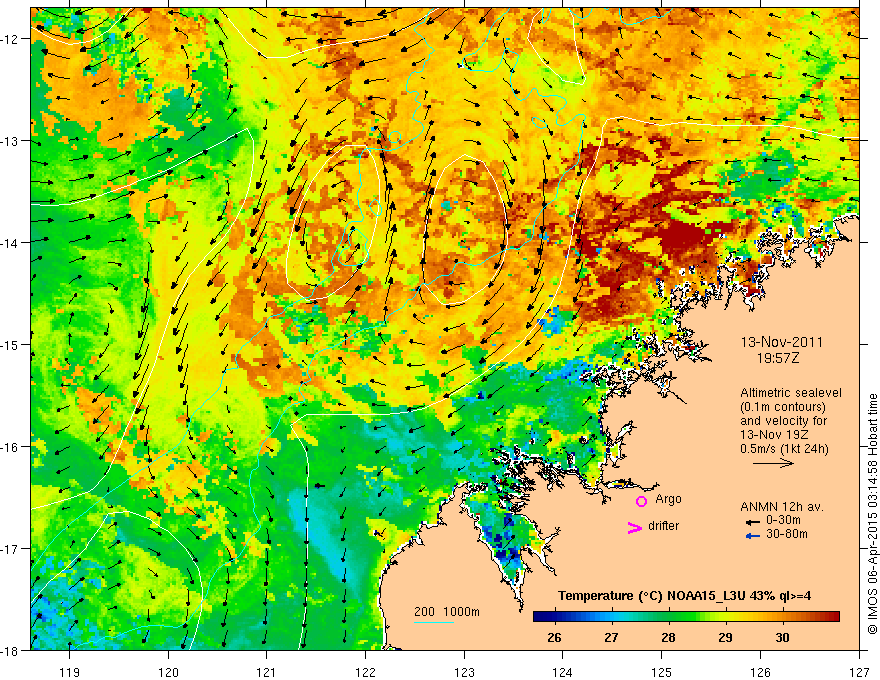
Task: Click the '(0.1m contours)' legend line
Action: 783,407
